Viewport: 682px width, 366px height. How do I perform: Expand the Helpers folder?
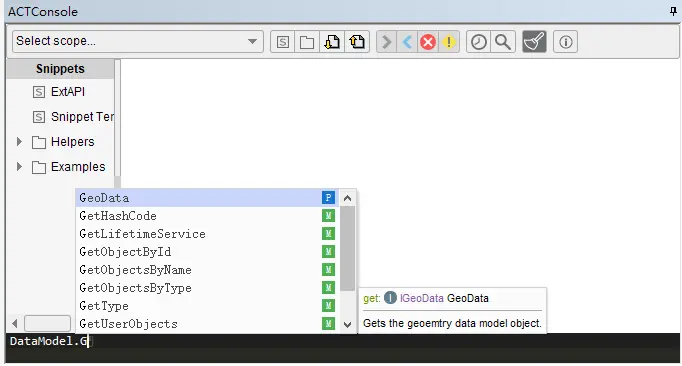(x=19, y=141)
